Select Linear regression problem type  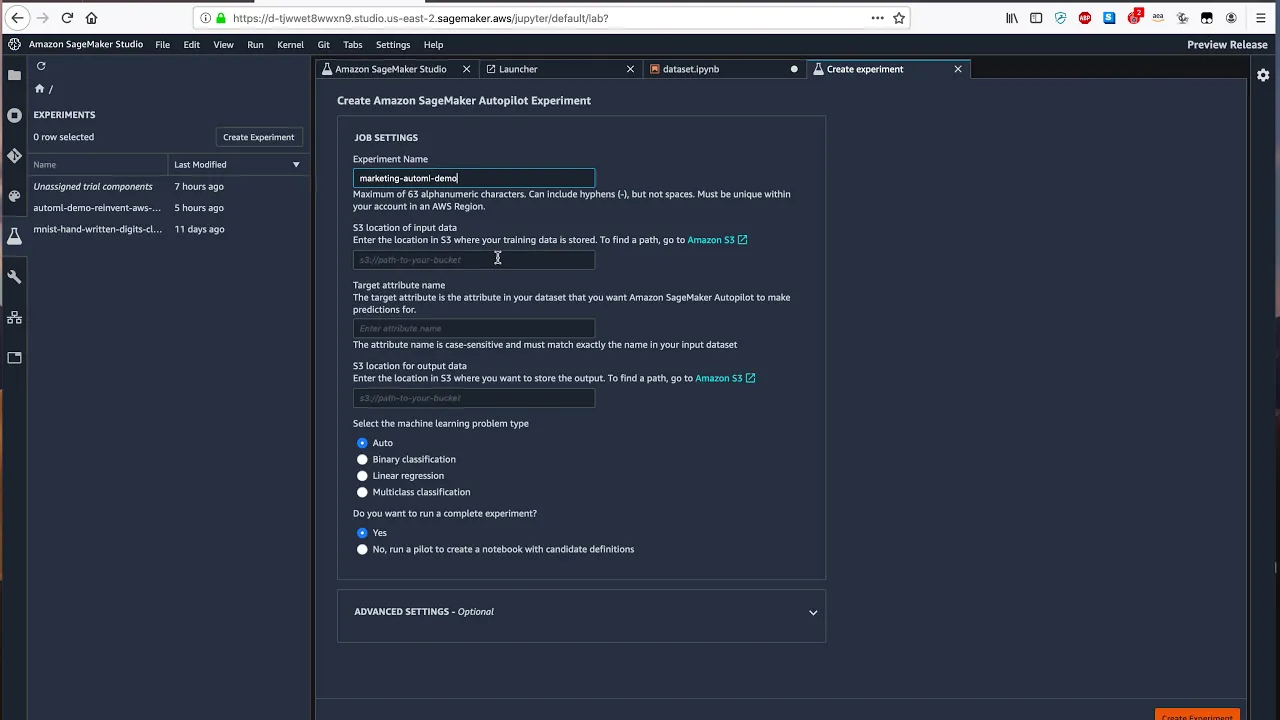[362, 476]
